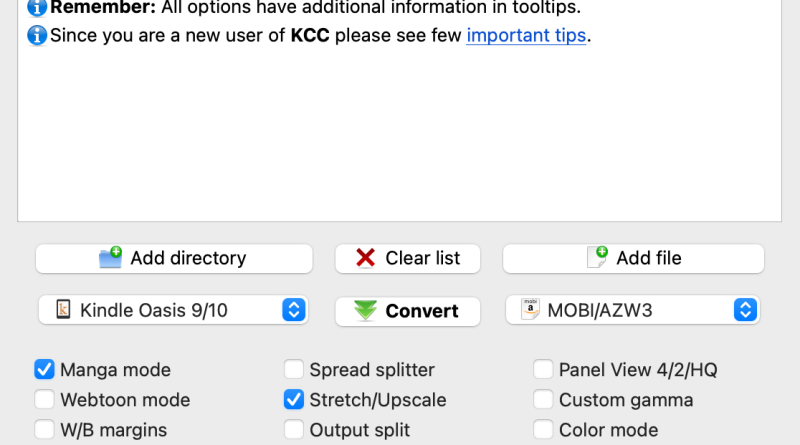This screenshot has height=445, width=800.
Task: Click the Kindle device icon in profile selector
Action: tap(63, 310)
